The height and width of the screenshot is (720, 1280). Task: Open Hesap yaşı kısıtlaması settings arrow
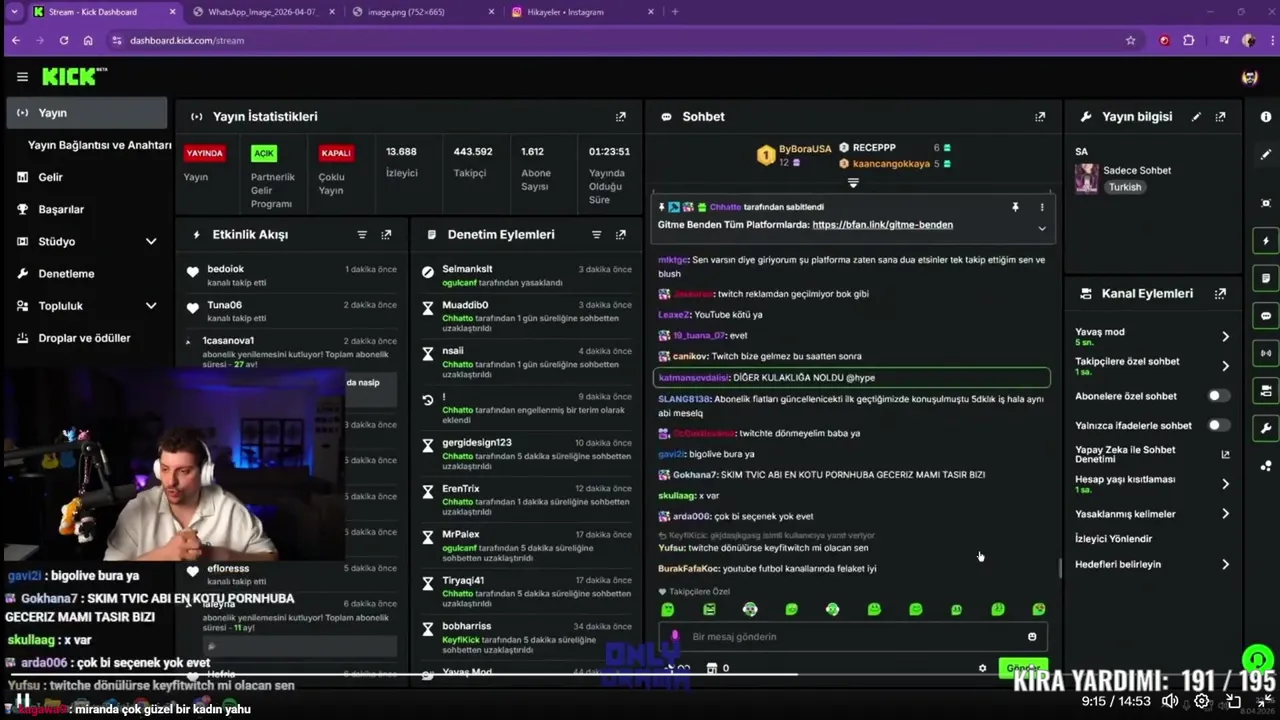[1225, 484]
